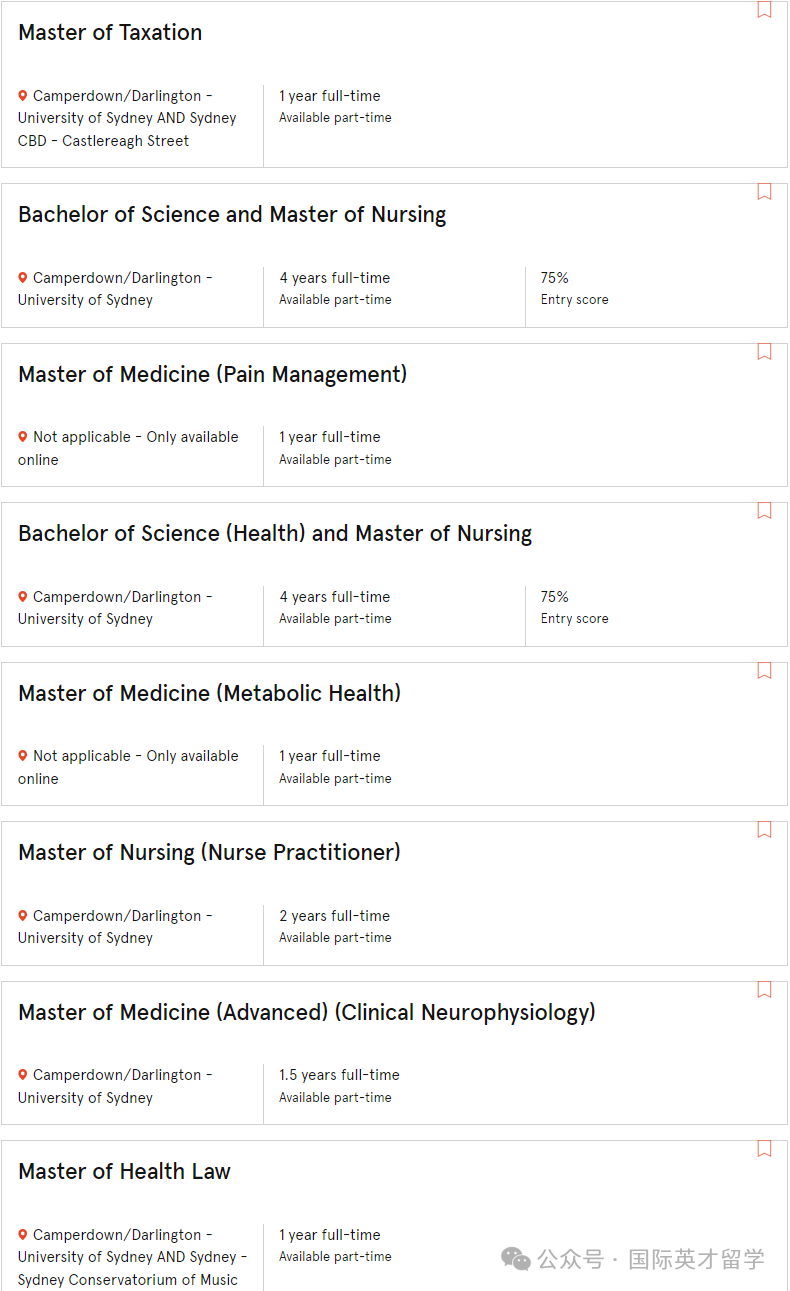Click the location pin in Metabolic Health card

click(x=23, y=756)
